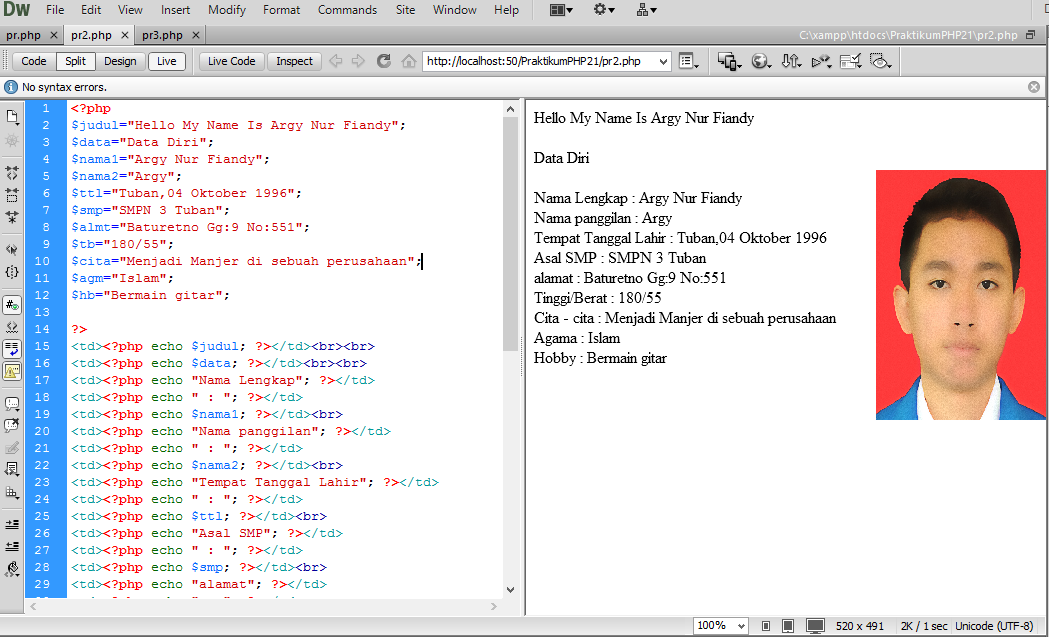
Task: Toggle Live view button
Action: pyautogui.click(x=167, y=61)
